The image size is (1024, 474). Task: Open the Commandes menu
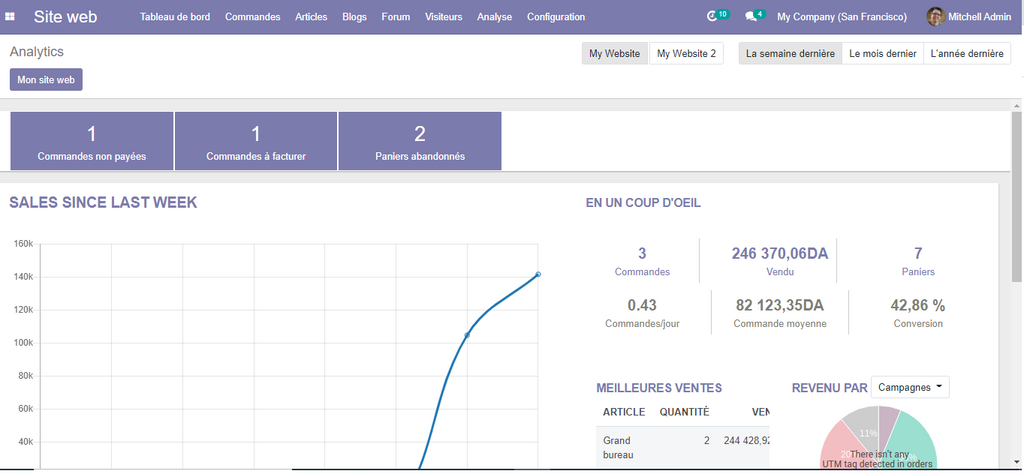252,17
